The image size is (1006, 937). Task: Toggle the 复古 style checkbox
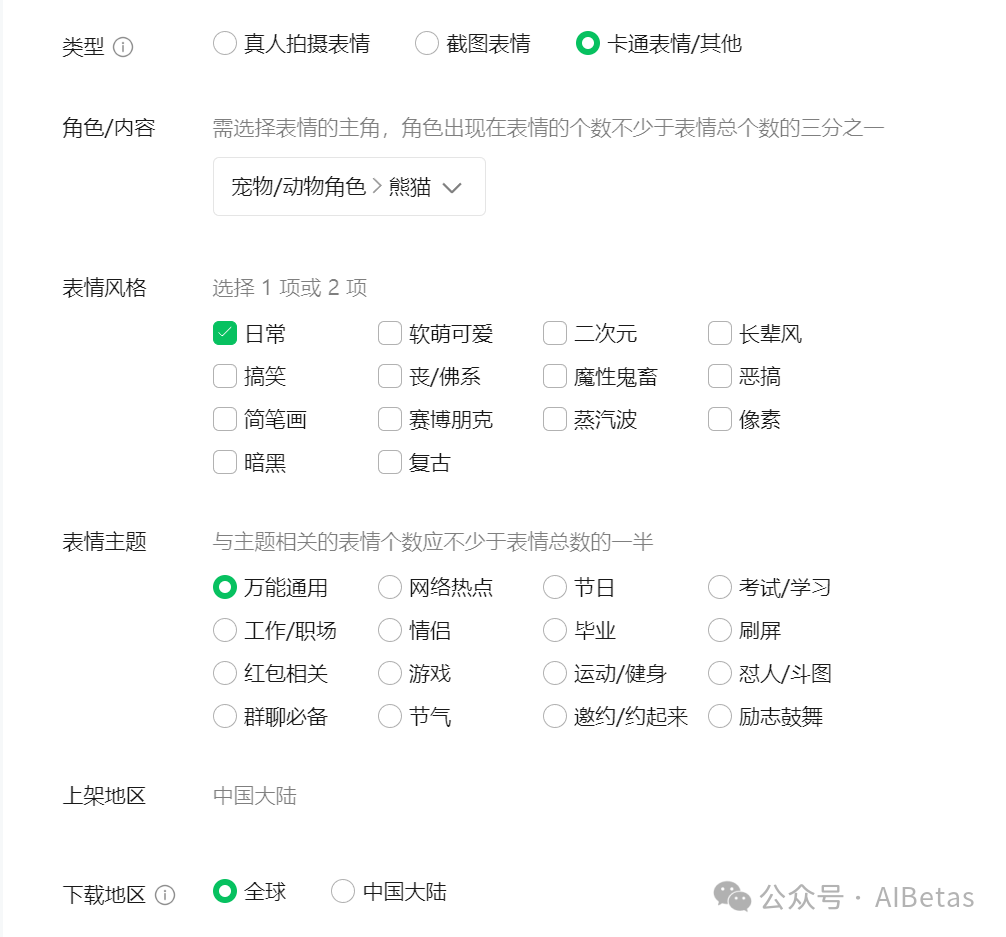389,463
